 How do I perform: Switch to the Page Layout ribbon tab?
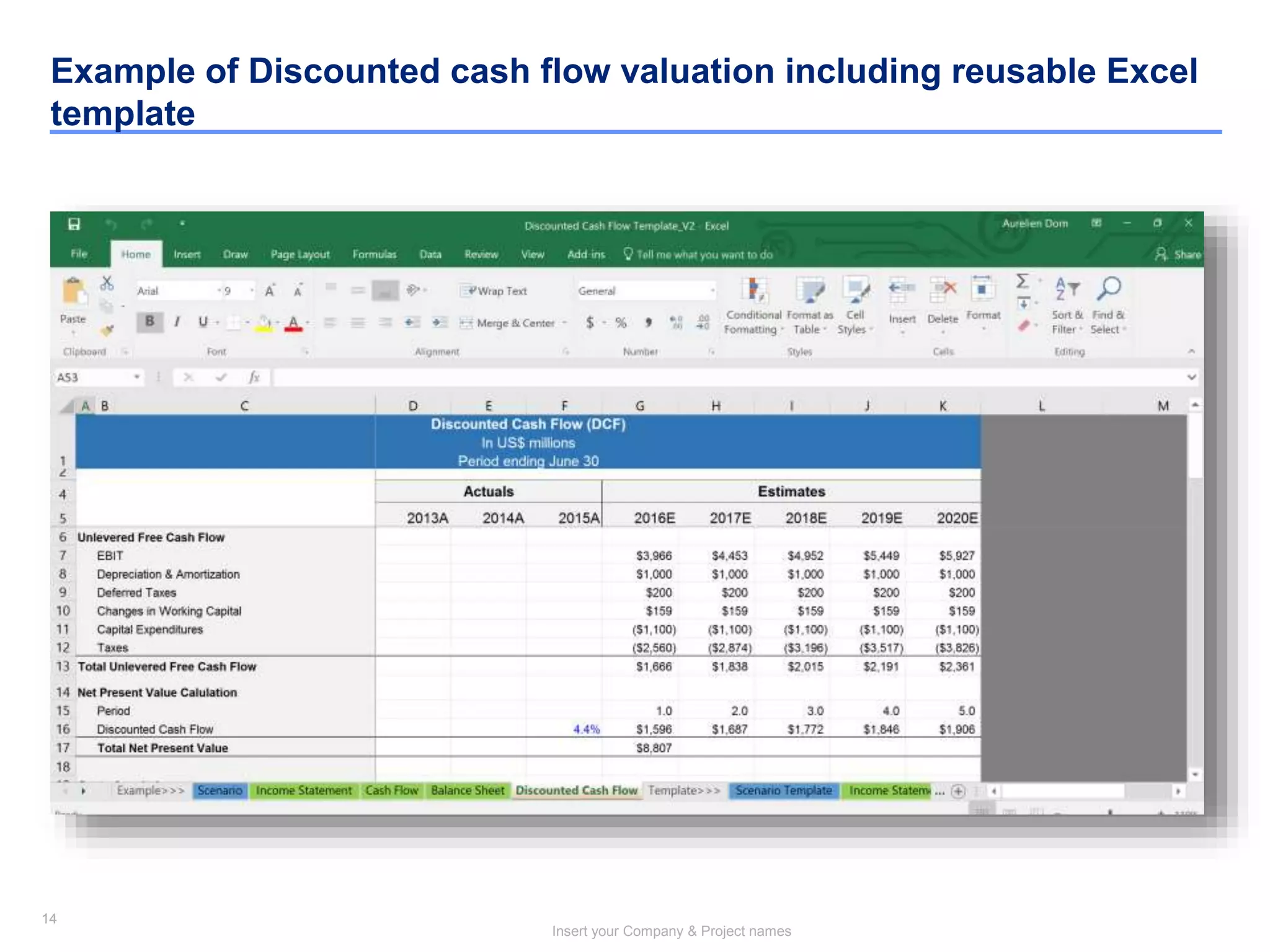(300, 255)
